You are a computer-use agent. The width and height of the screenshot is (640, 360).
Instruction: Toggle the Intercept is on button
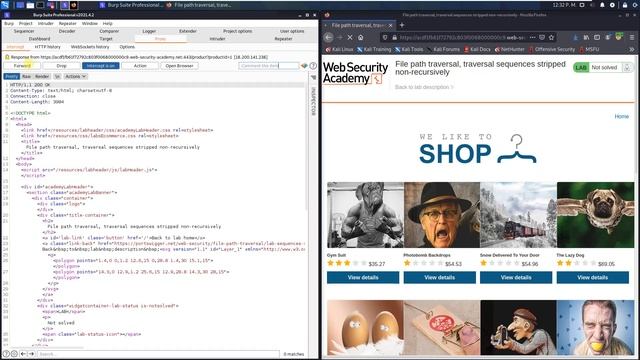pos(101,66)
